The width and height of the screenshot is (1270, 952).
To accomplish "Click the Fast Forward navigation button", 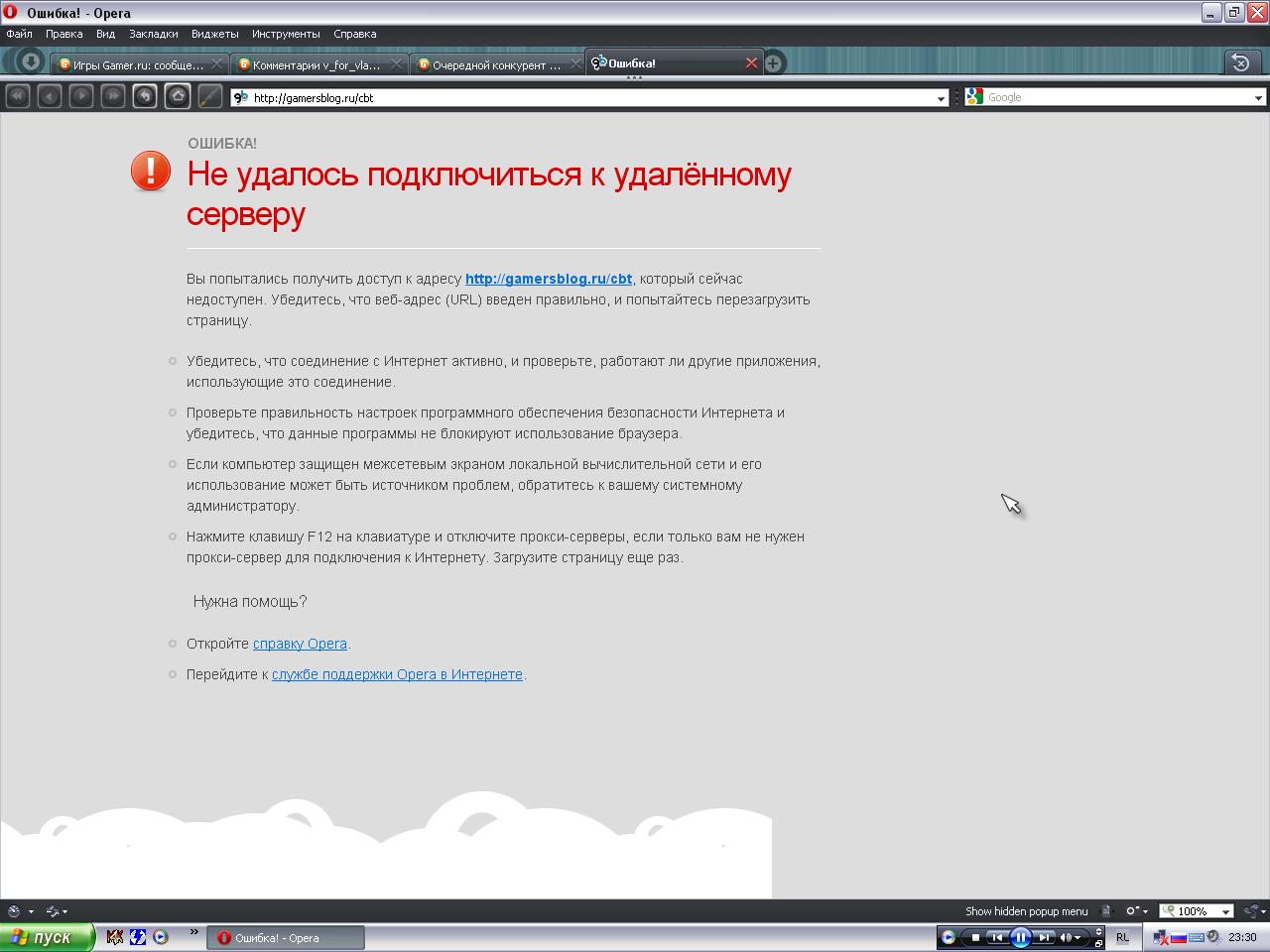I will (113, 96).
